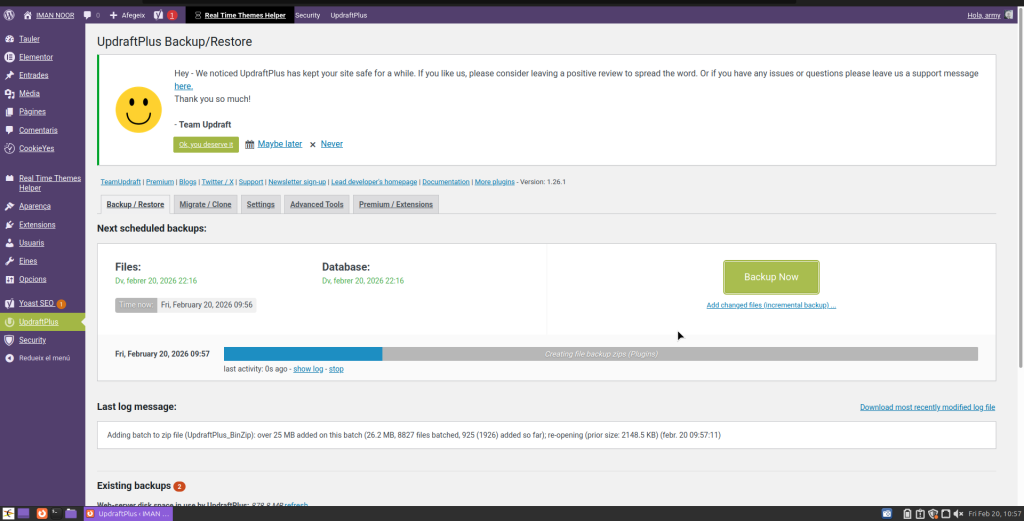Open the Settings tab
This screenshot has width=1024, height=521.
point(260,204)
